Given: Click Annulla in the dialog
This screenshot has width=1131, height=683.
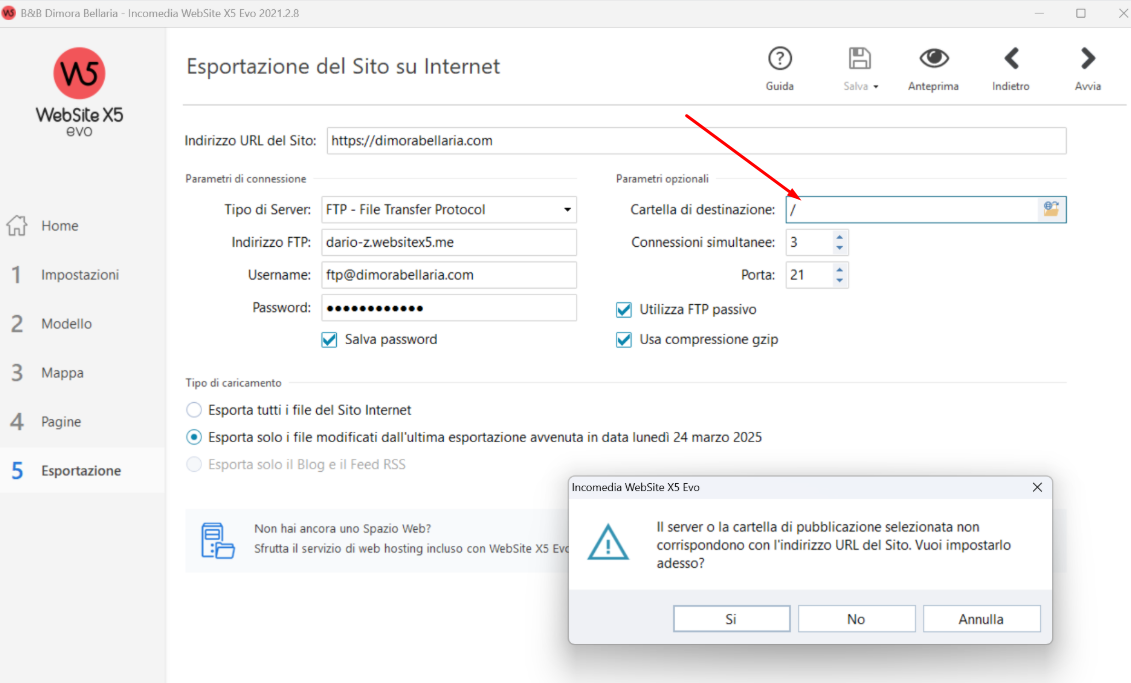Looking at the screenshot, I should (981, 619).
